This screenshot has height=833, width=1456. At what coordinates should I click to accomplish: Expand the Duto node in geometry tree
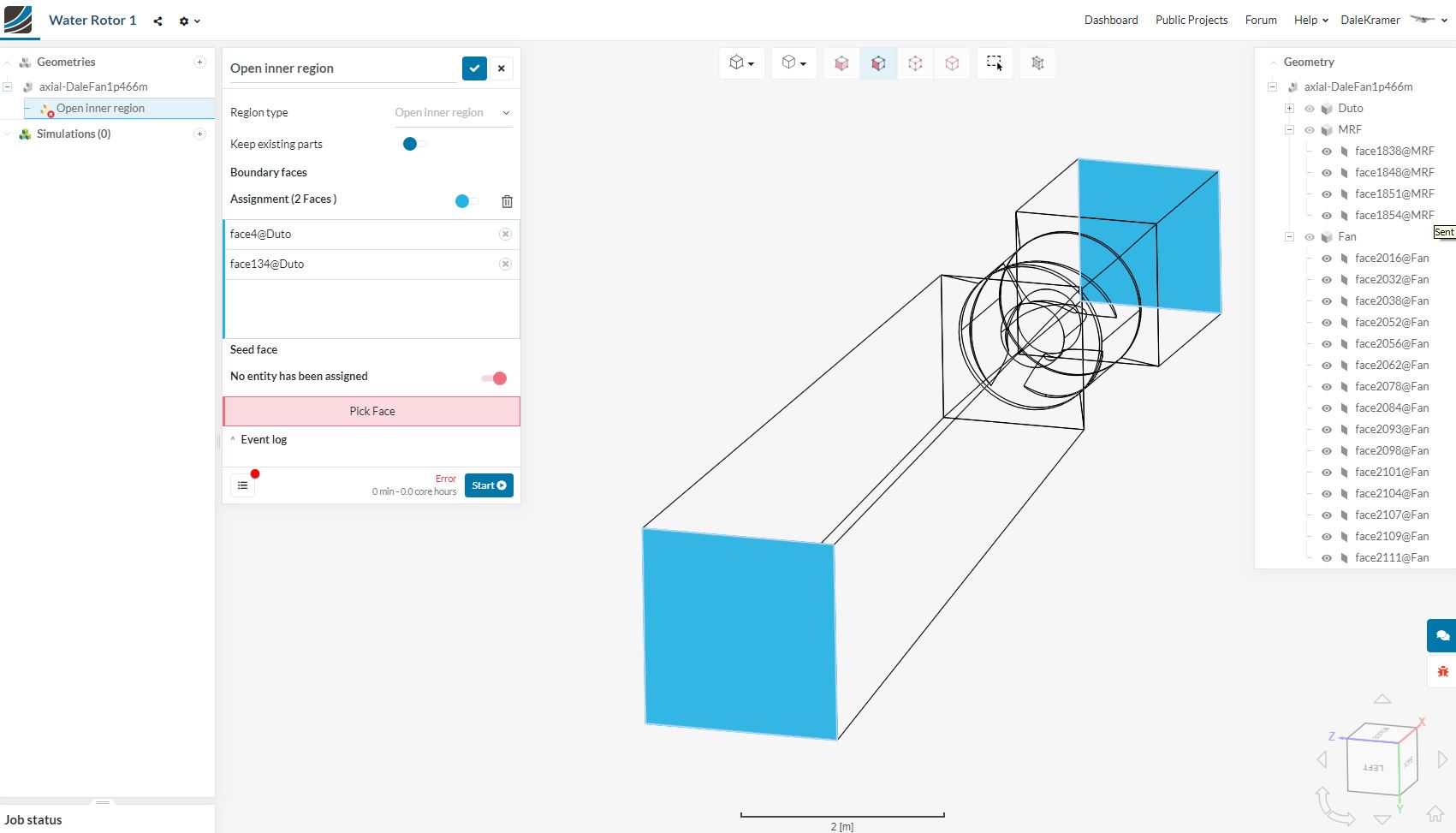click(1289, 109)
